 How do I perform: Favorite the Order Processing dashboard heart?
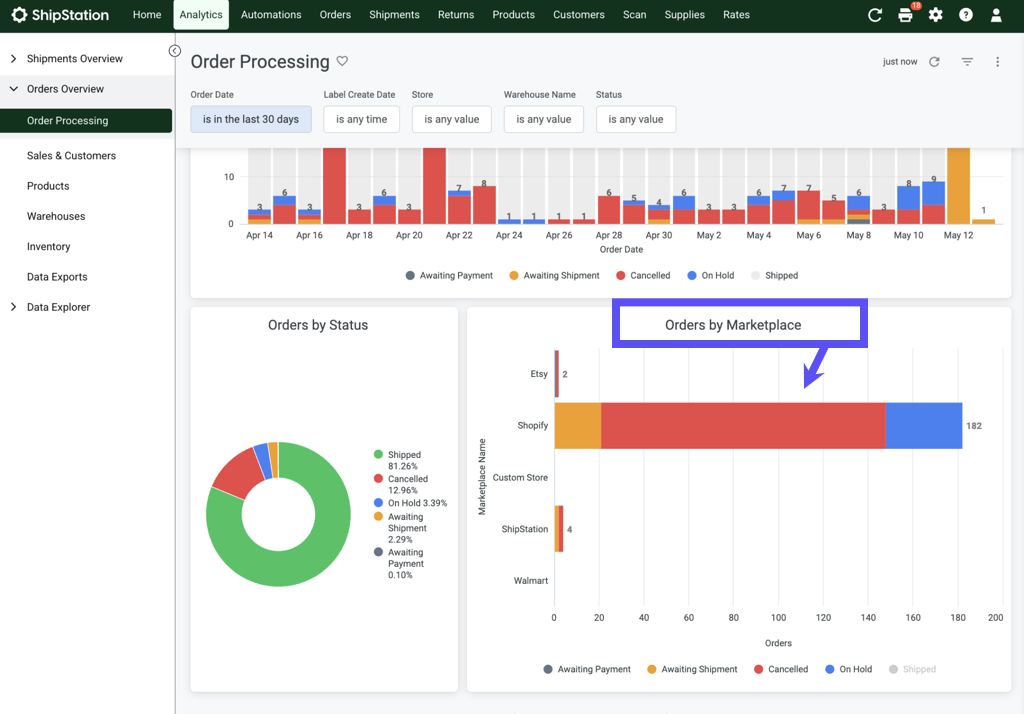tap(342, 61)
